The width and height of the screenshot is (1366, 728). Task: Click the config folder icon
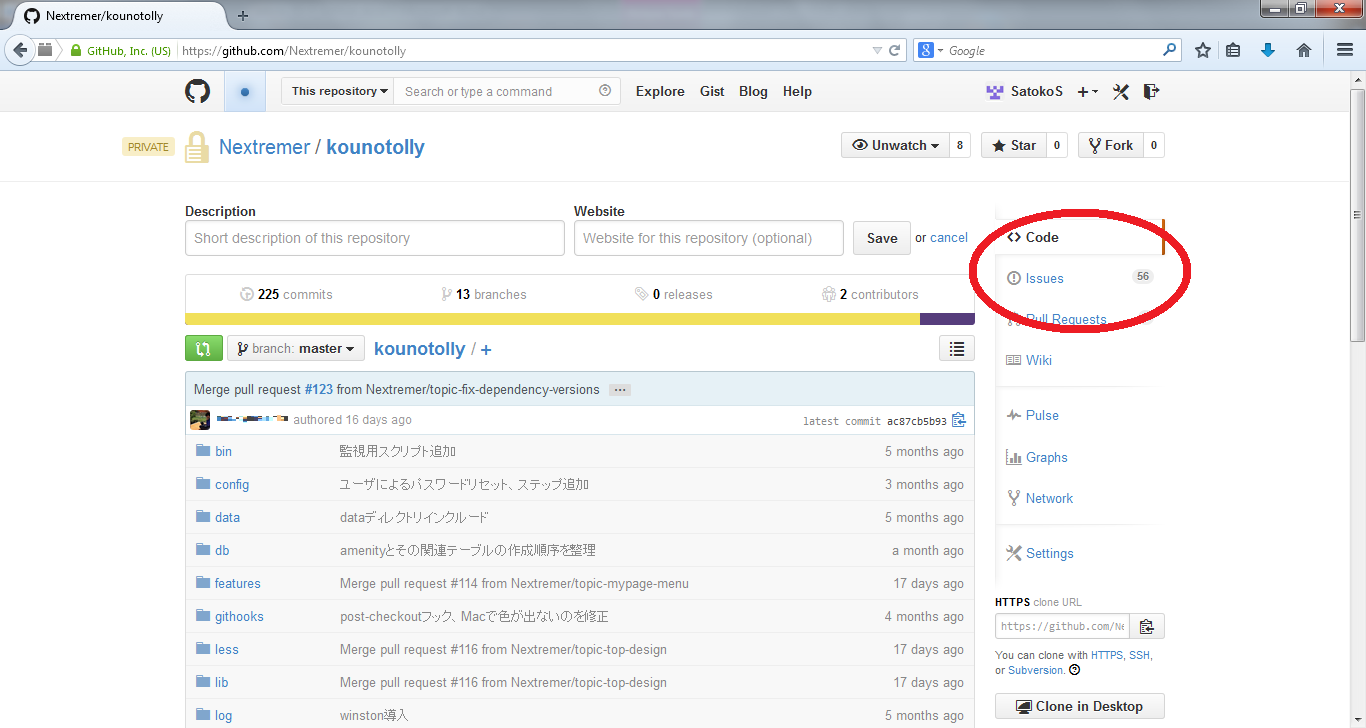click(203, 484)
